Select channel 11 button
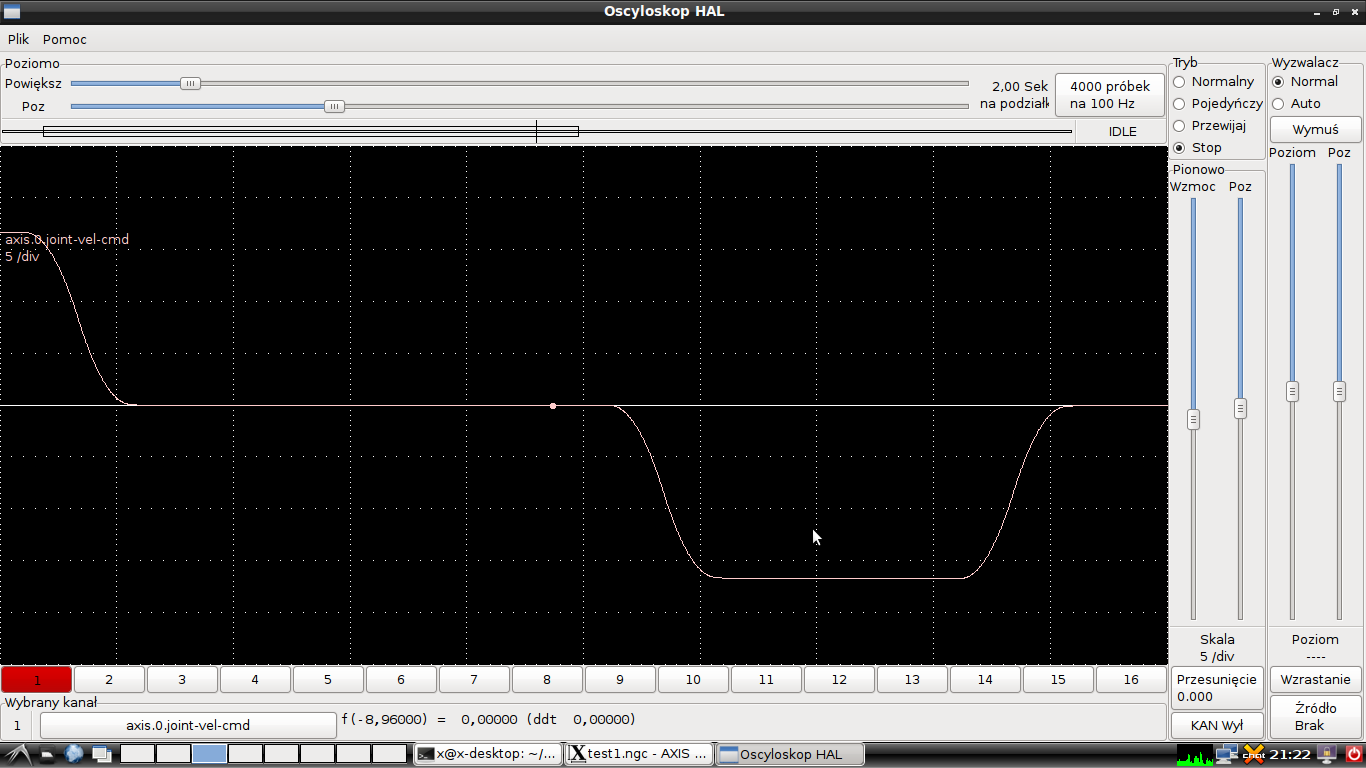Screen dimensions: 1366x768 coord(766,679)
